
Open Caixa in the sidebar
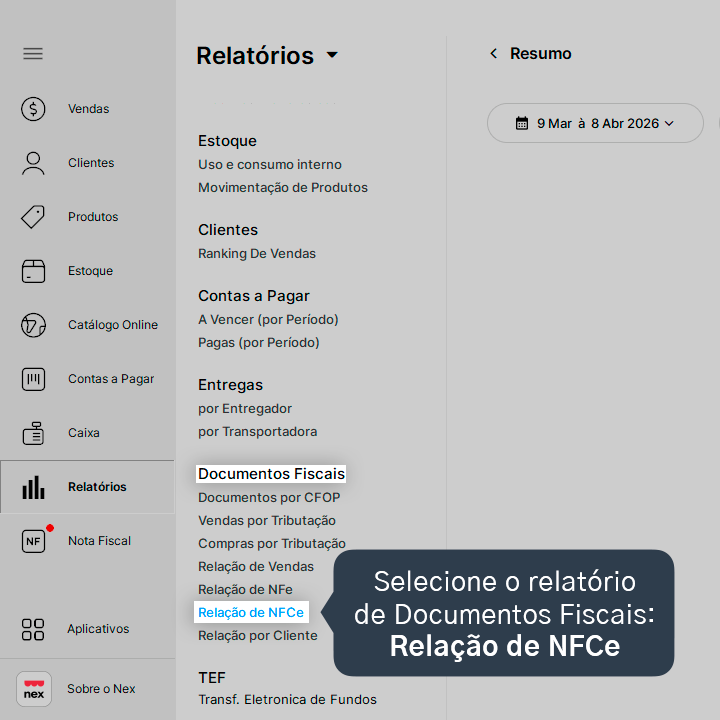(x=84, y=433)
